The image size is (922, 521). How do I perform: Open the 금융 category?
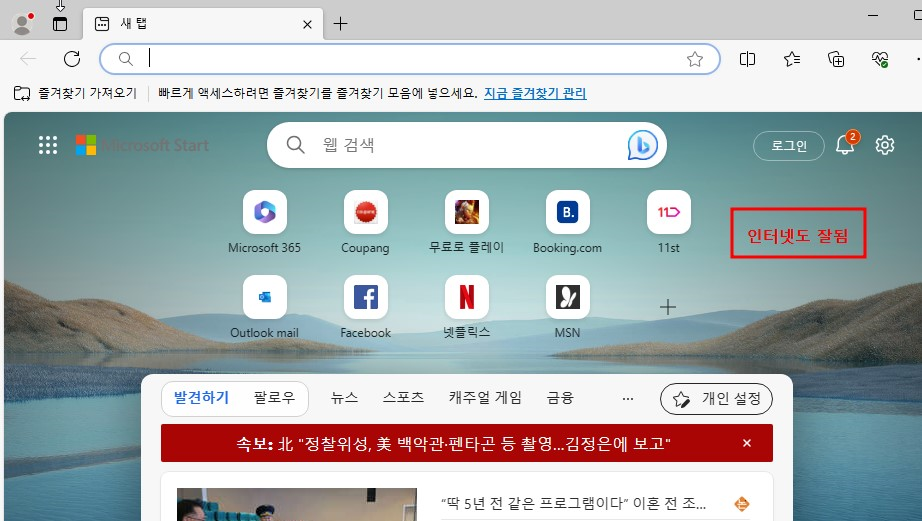(x=560, y=398)
